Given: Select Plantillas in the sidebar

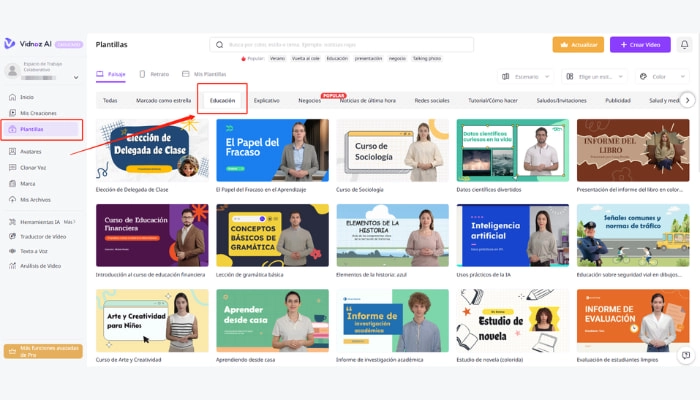Looking at the screenshot, I should 42,129.
